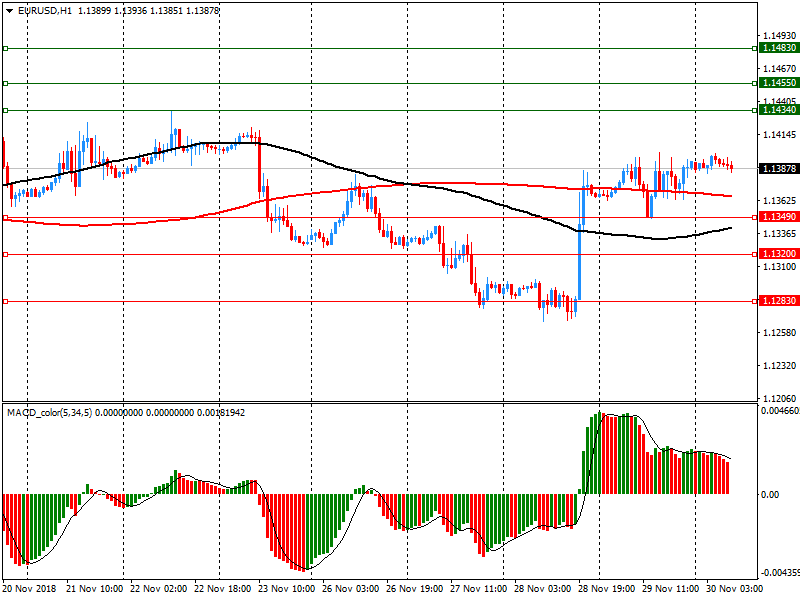Click left square handle of 1.14550 line
800x600 pixels.
point(5,83)
